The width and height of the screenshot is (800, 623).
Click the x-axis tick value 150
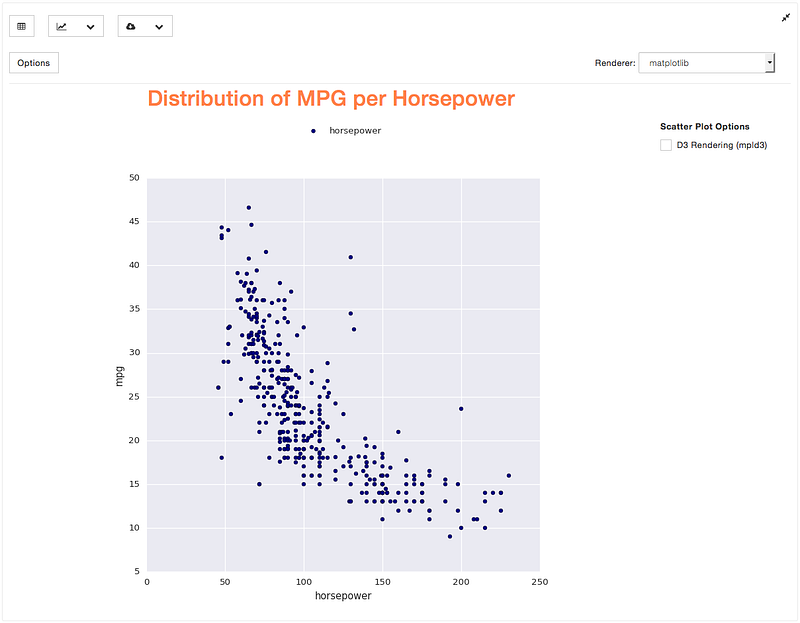[x=383, y=582]
